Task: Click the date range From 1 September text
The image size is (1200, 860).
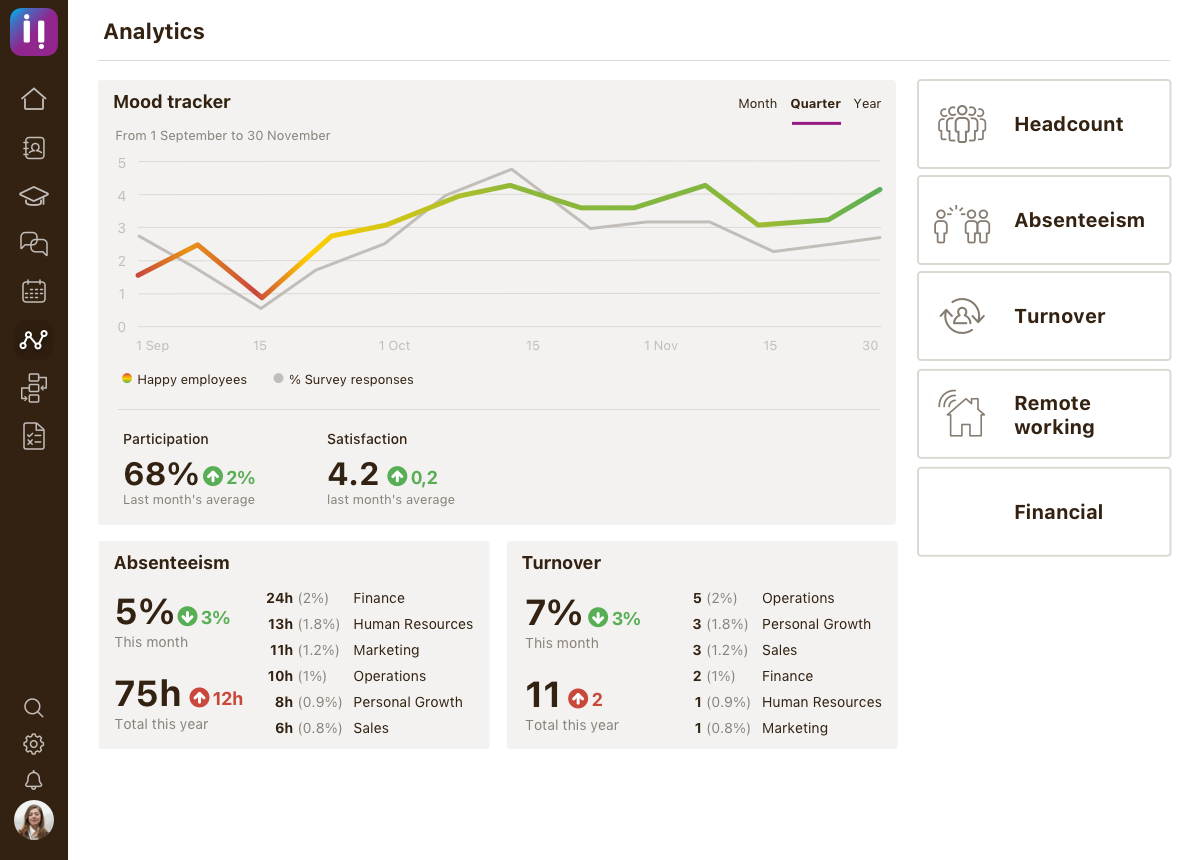Action: tap(223, 136)
